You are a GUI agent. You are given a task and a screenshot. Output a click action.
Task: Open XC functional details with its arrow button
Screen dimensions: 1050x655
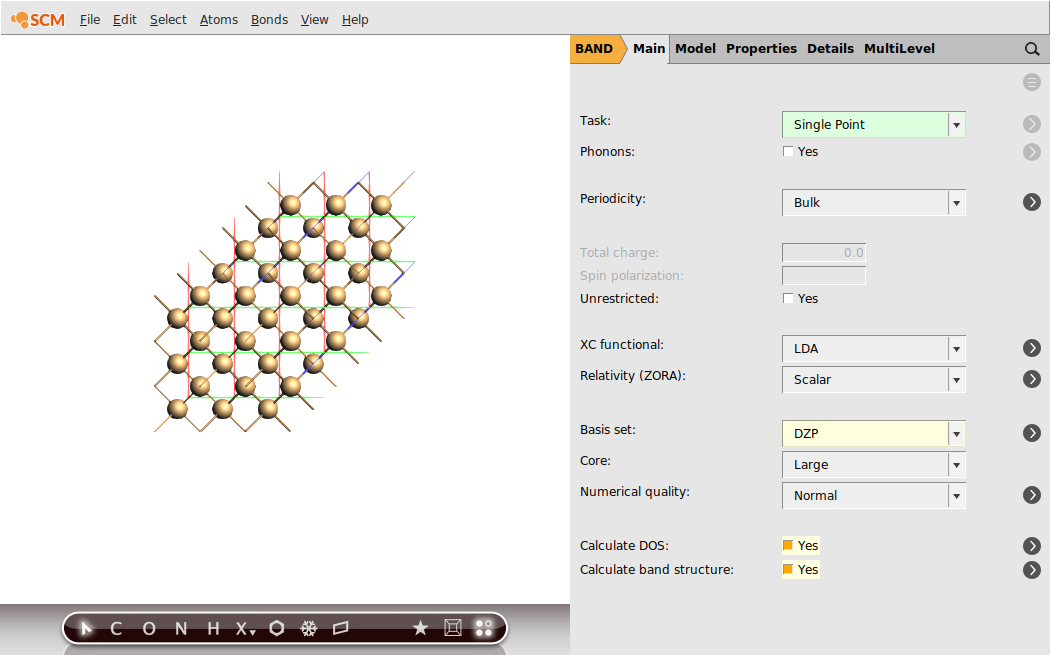[x=1032, y=348]
